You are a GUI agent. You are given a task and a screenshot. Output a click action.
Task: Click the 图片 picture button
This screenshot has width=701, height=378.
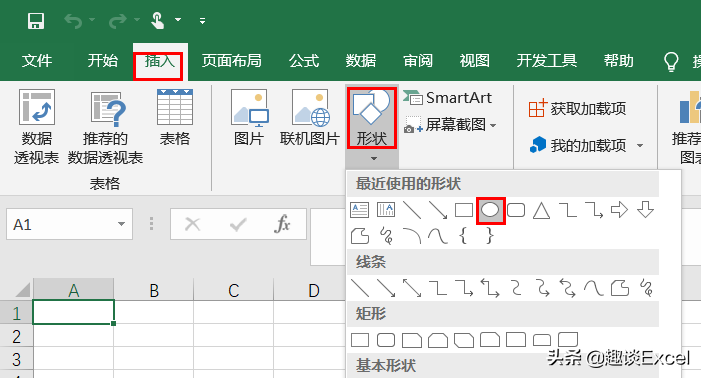coord(249,118)
